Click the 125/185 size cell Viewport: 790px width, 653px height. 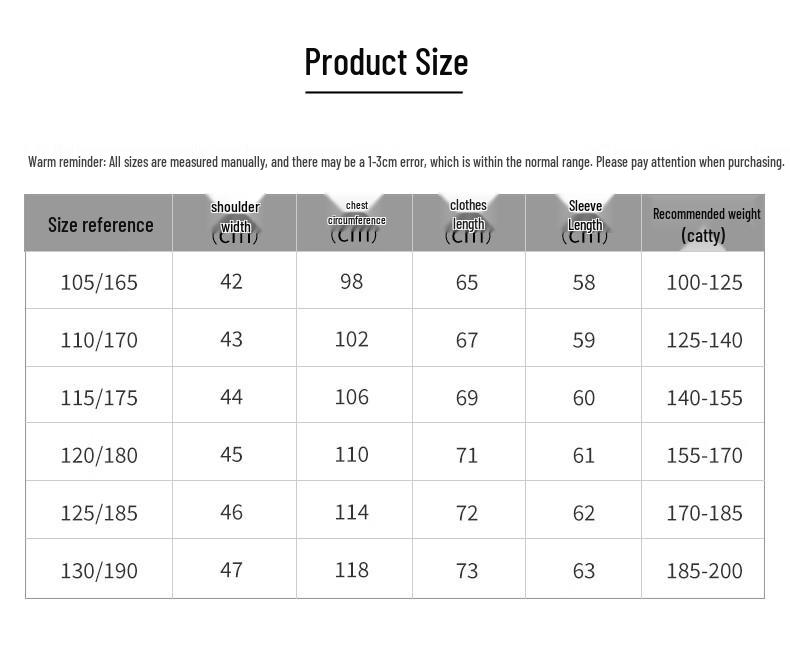(x=99, y=513)
